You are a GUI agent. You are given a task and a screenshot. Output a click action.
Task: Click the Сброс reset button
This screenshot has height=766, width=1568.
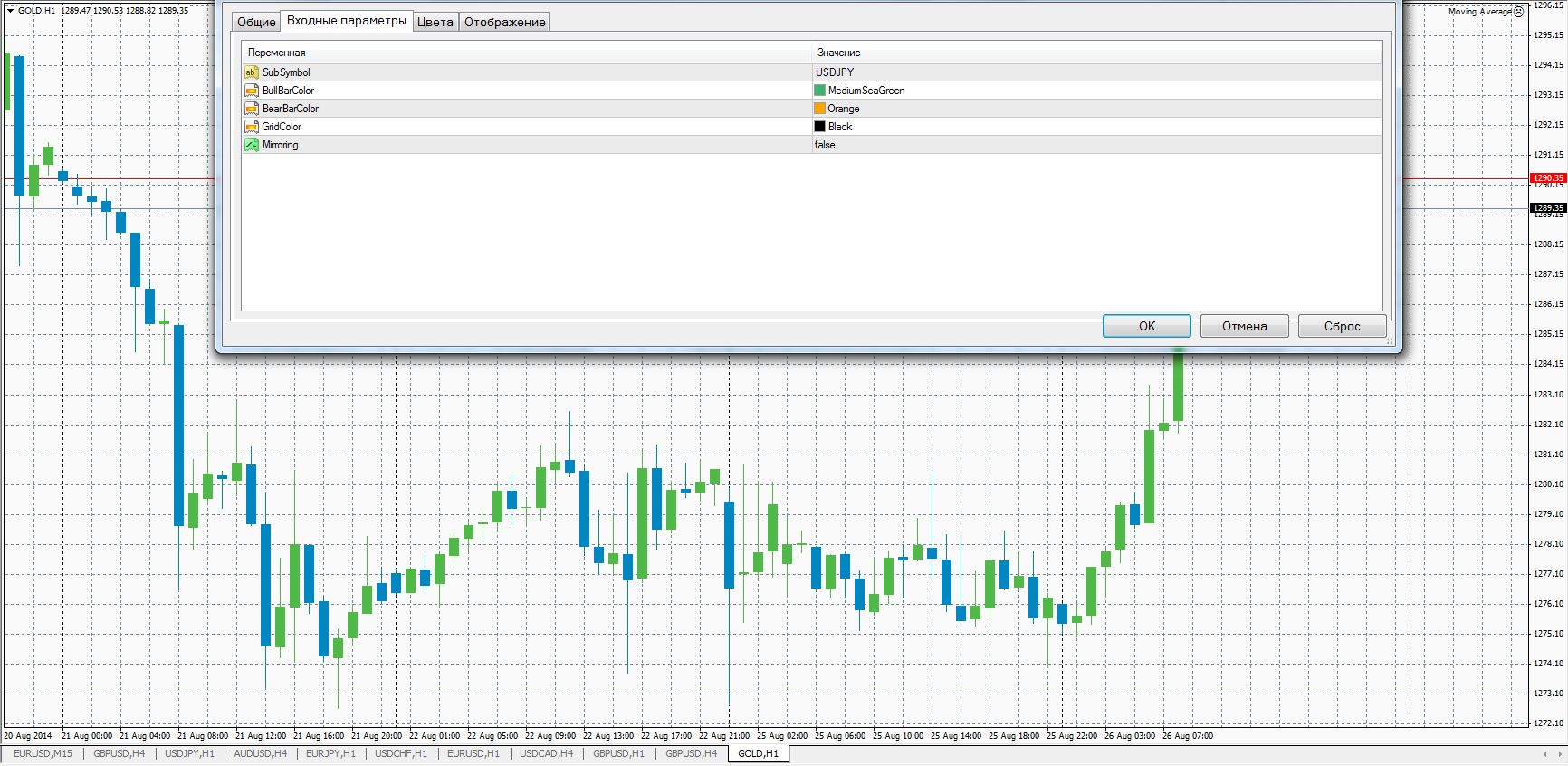point(1343,326)
